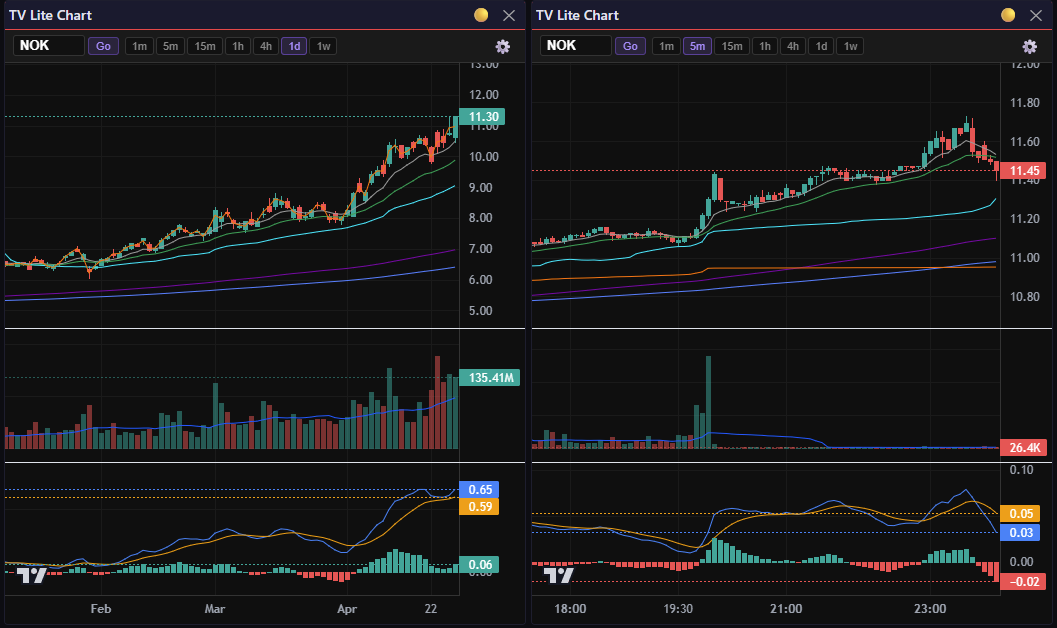The width and height of the screenshot is (1057, 628).
Task: Click TradingView logo in left chart
Action: tap(32, 575)
